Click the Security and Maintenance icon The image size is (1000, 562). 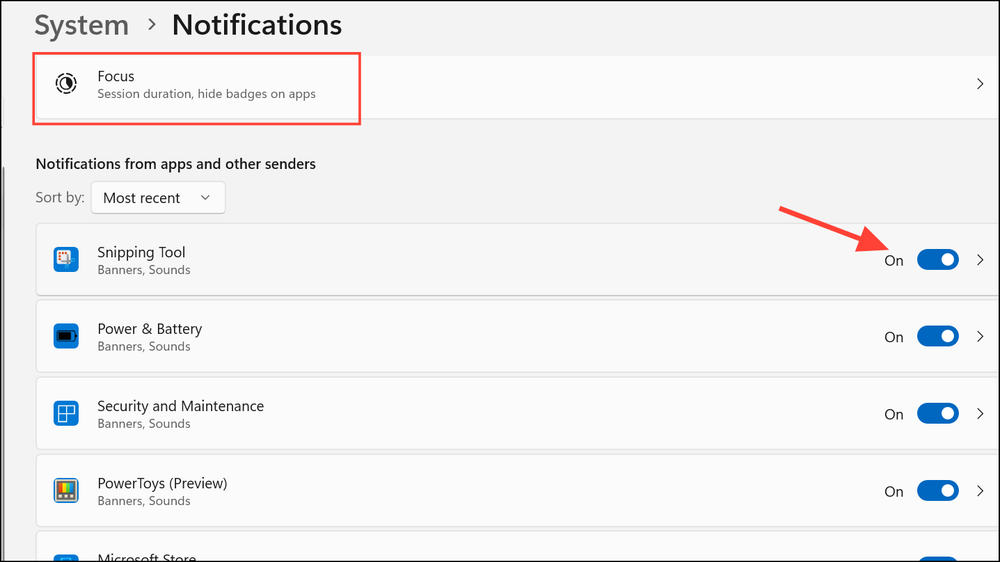[x=66, y=414]
